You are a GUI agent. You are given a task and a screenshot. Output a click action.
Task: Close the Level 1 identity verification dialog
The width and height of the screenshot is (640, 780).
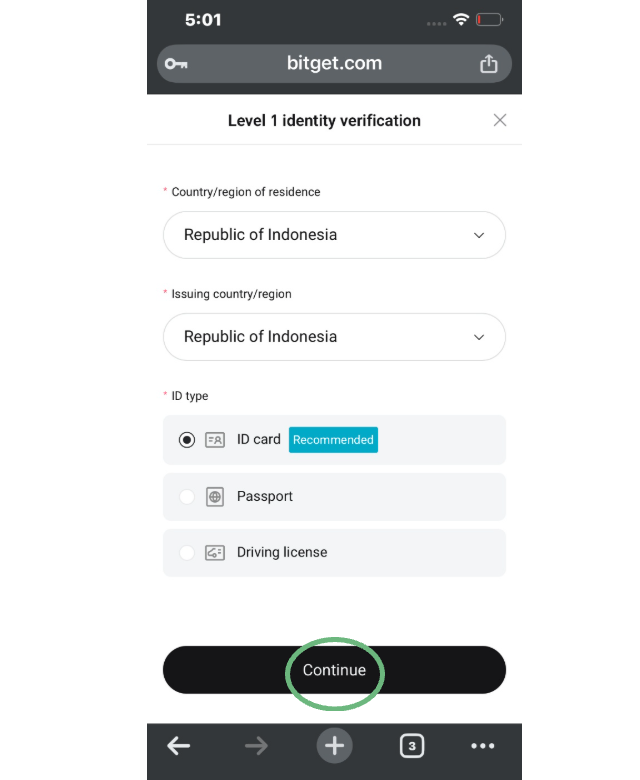pyautogui.click(x=500, y=120)
